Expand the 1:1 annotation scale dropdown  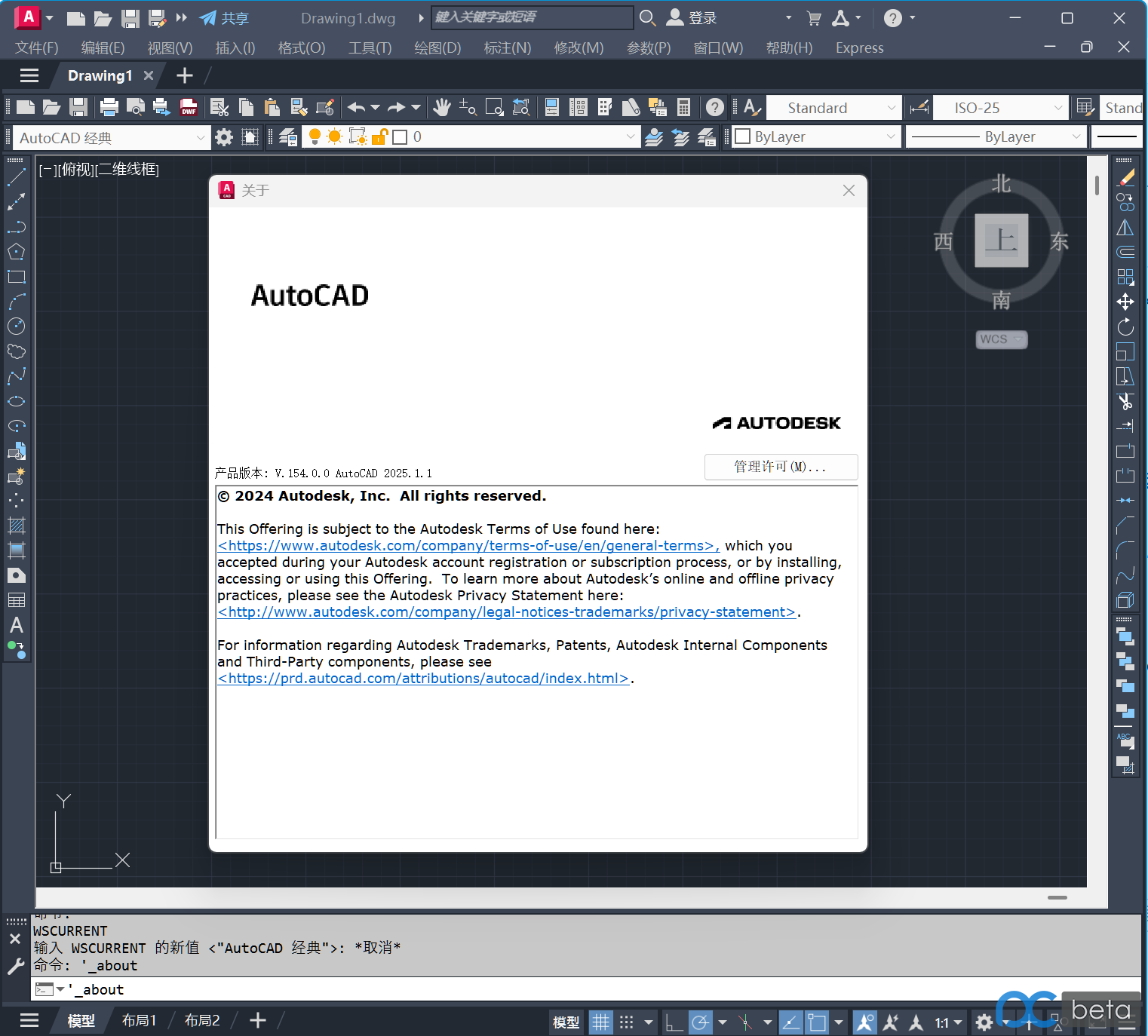point(949,1022)
